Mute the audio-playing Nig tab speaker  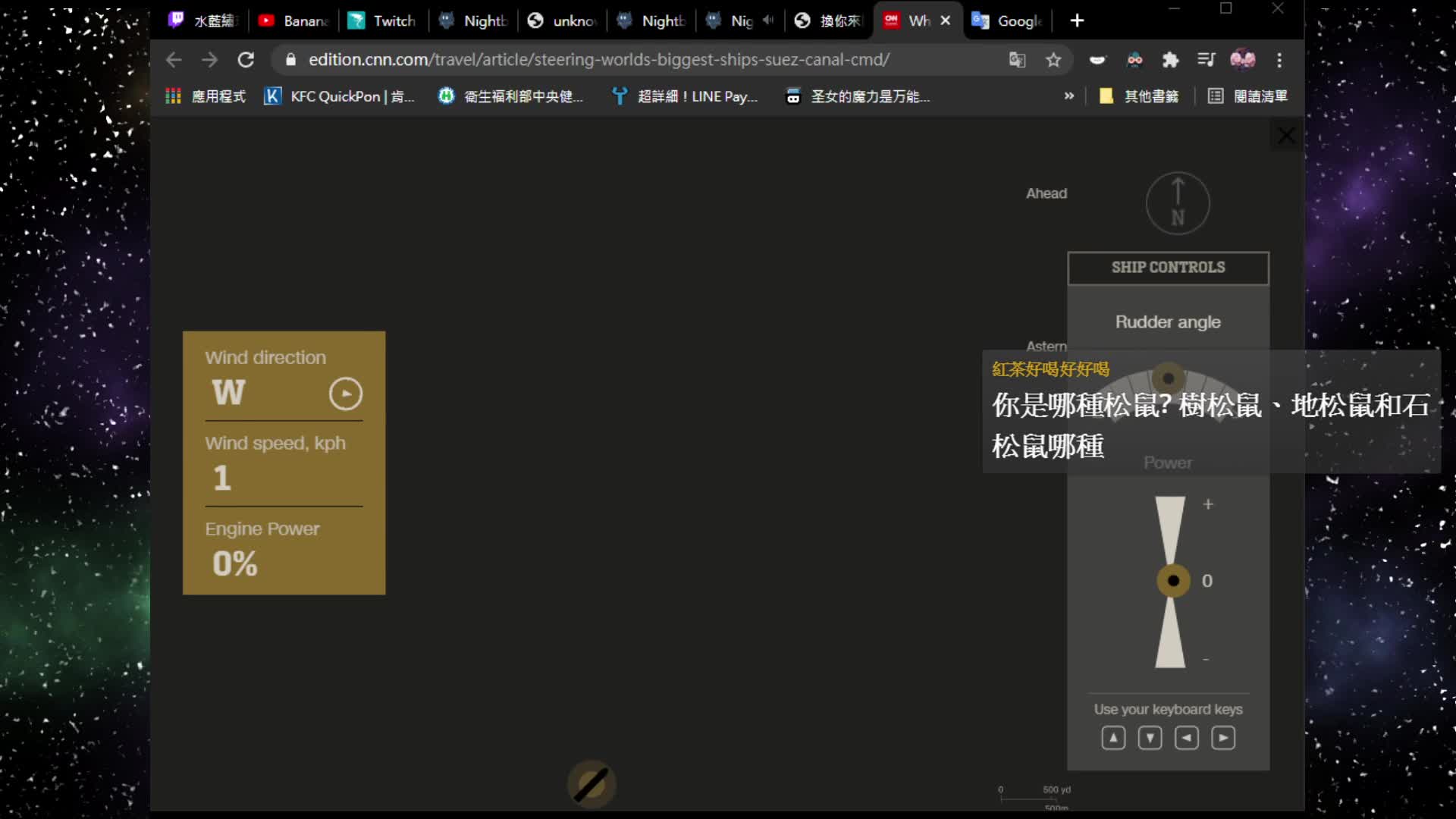768,20
